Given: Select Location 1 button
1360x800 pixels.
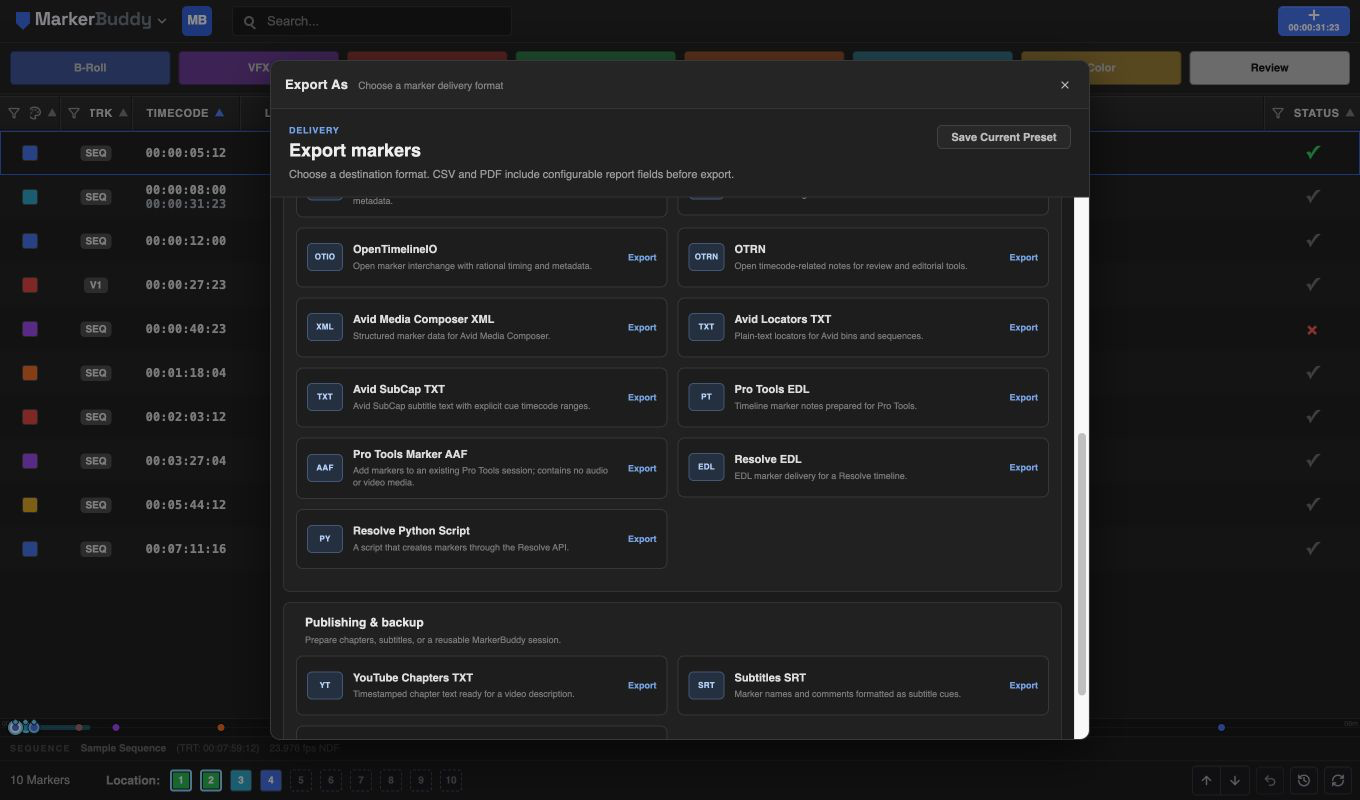Looking at the screenshot, I should tap(181, 780).
